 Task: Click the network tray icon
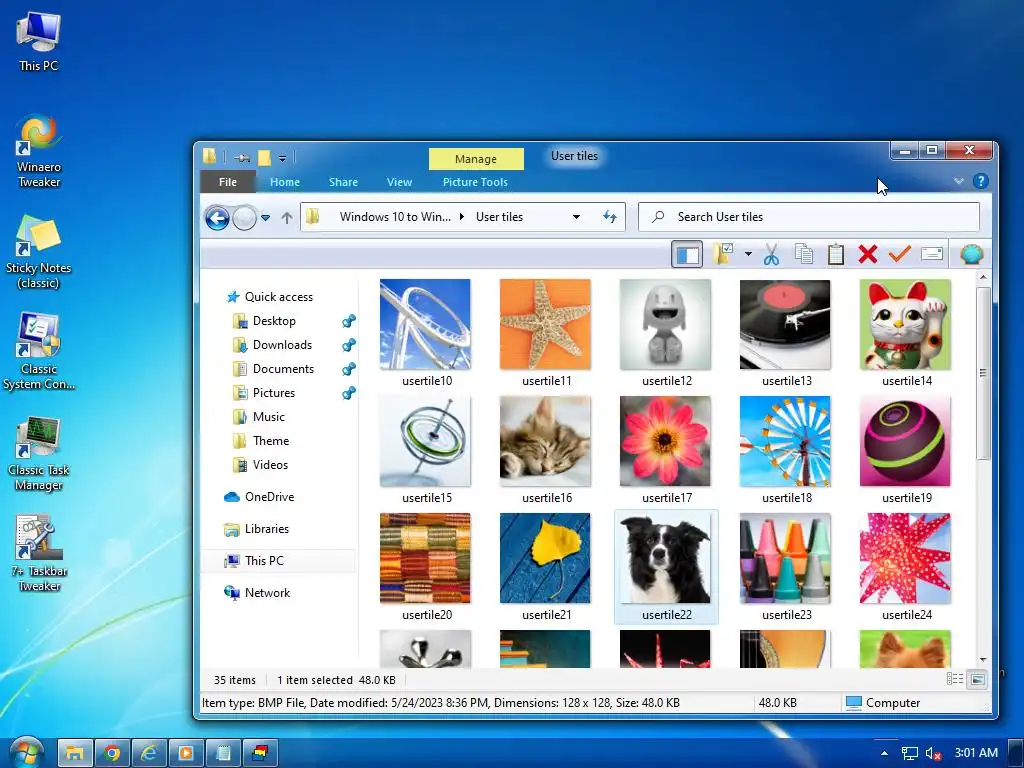point(910,754)
